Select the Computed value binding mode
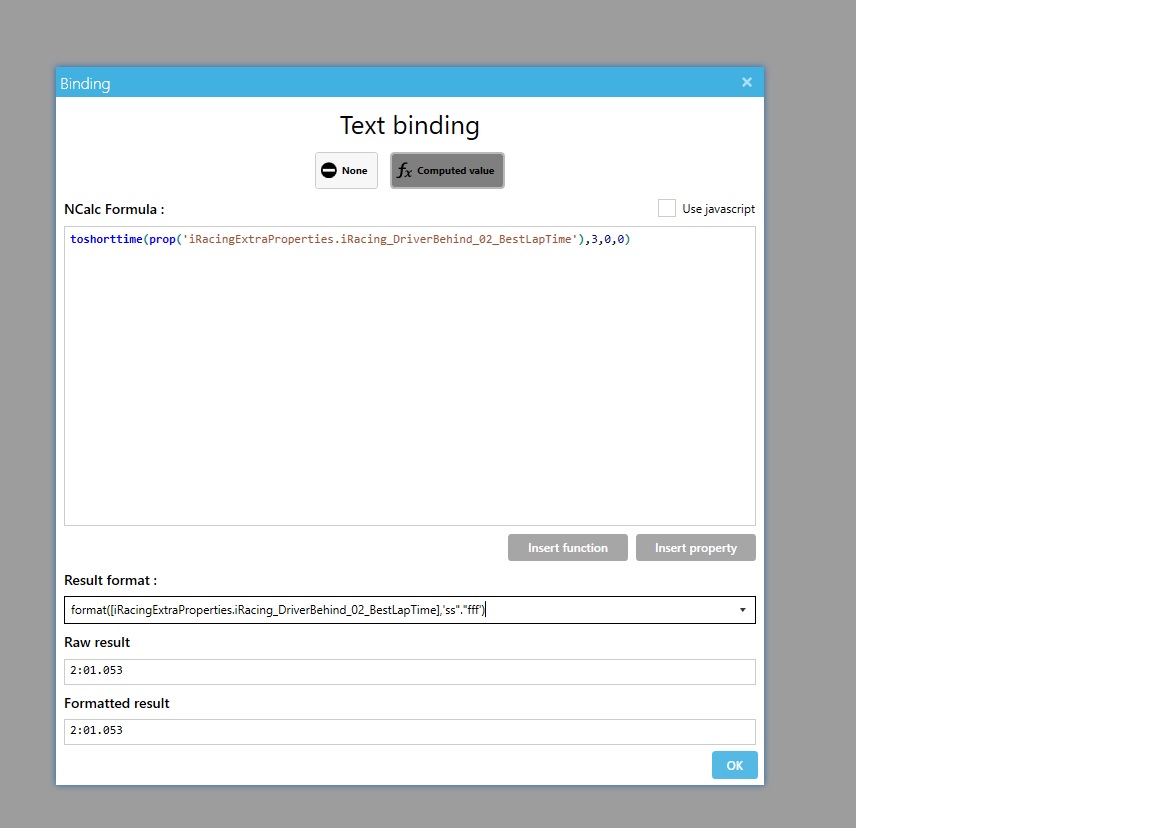Viewport: 1152px width, 828px height. point(447,170)
